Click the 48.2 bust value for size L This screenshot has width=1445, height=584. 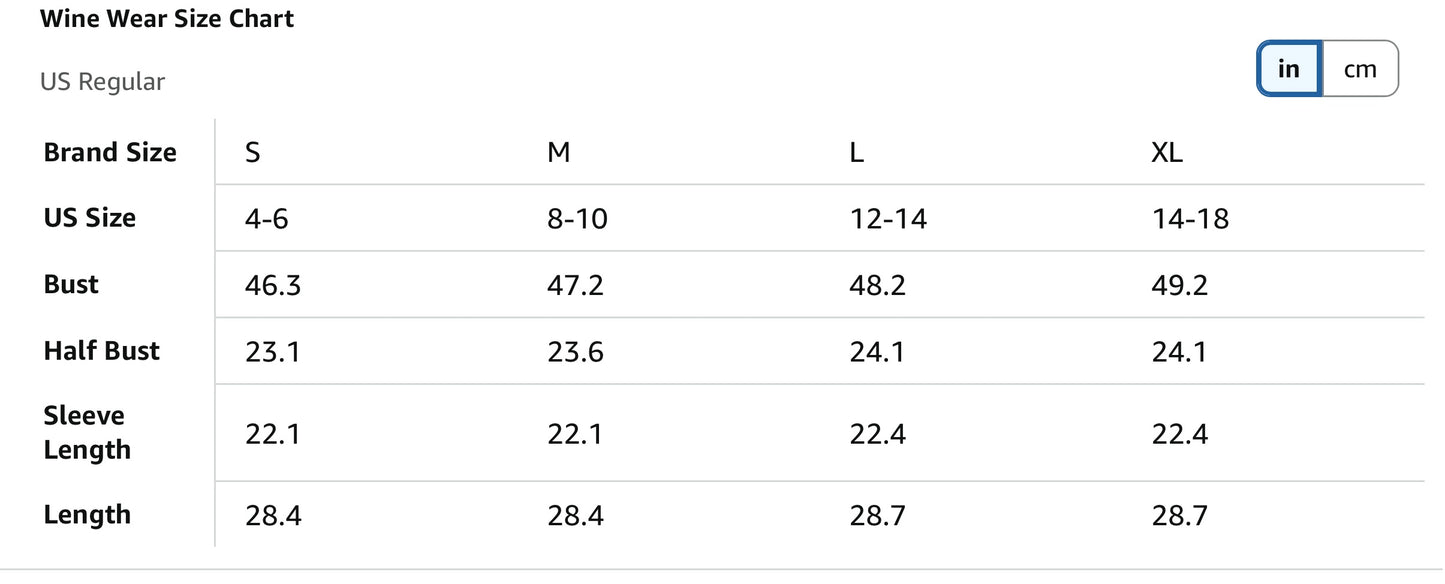[x=877, y=286]
